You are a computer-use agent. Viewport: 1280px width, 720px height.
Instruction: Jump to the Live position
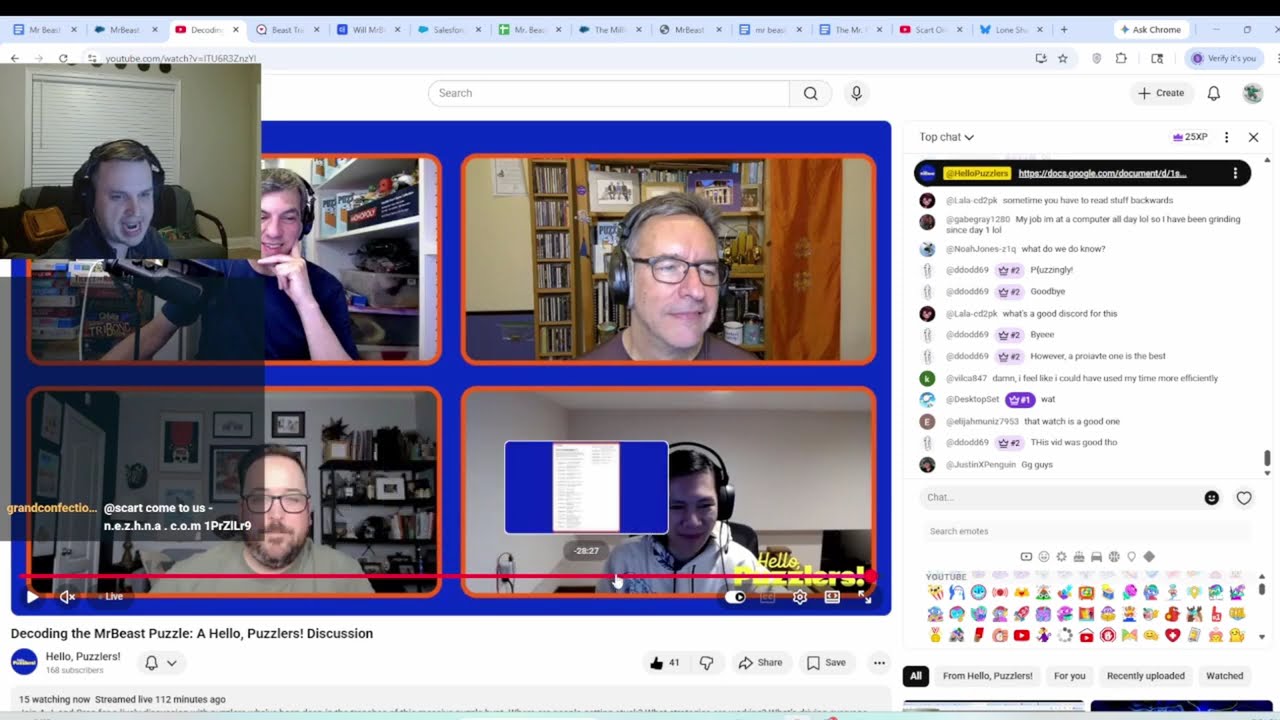point(114,597)
